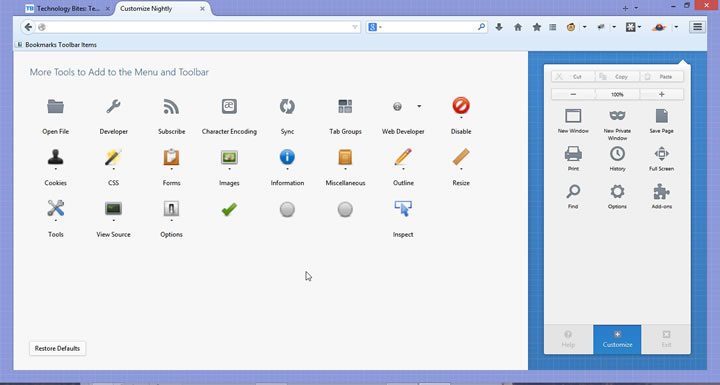Close the Customize Nightly tab
The width and height of the screenshot is (720, 385).
(x=202, y=9)
